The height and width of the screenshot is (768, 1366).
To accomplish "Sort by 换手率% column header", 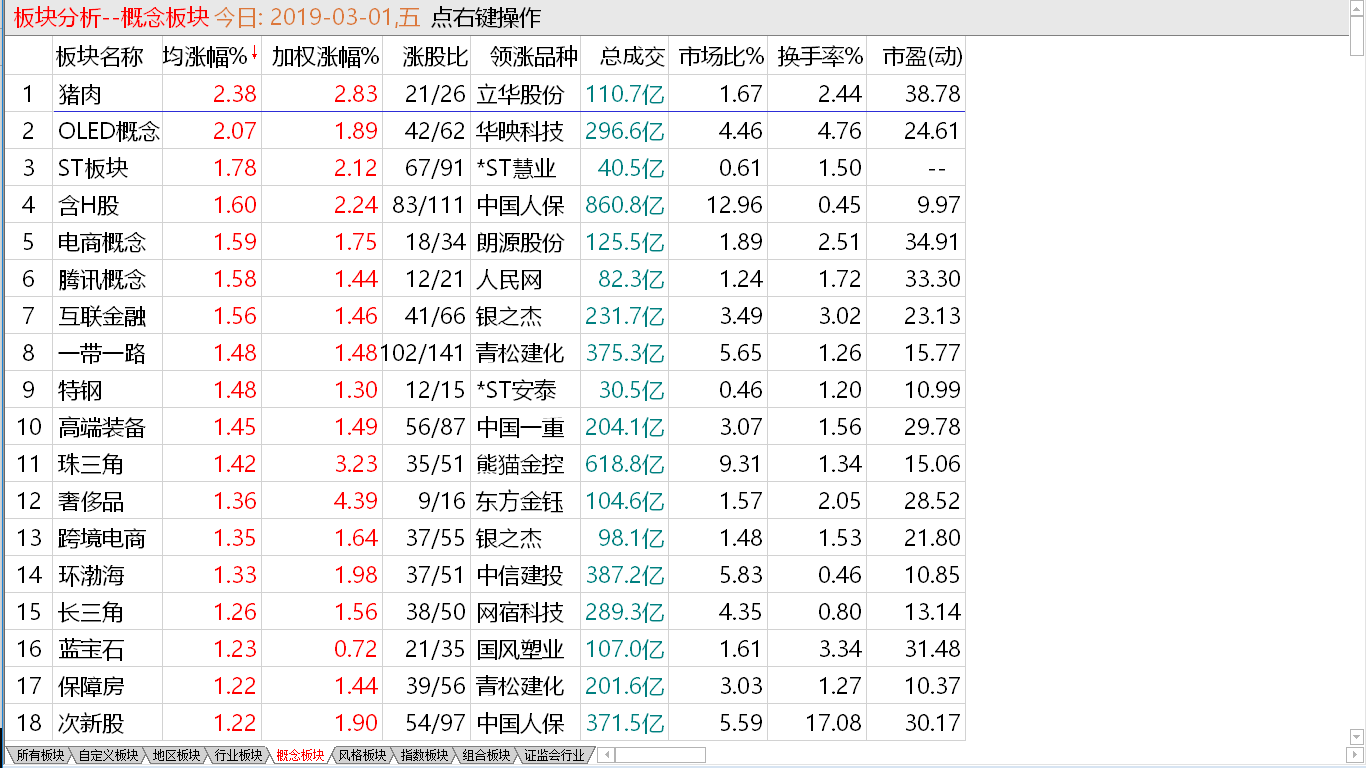I will 819,56.
